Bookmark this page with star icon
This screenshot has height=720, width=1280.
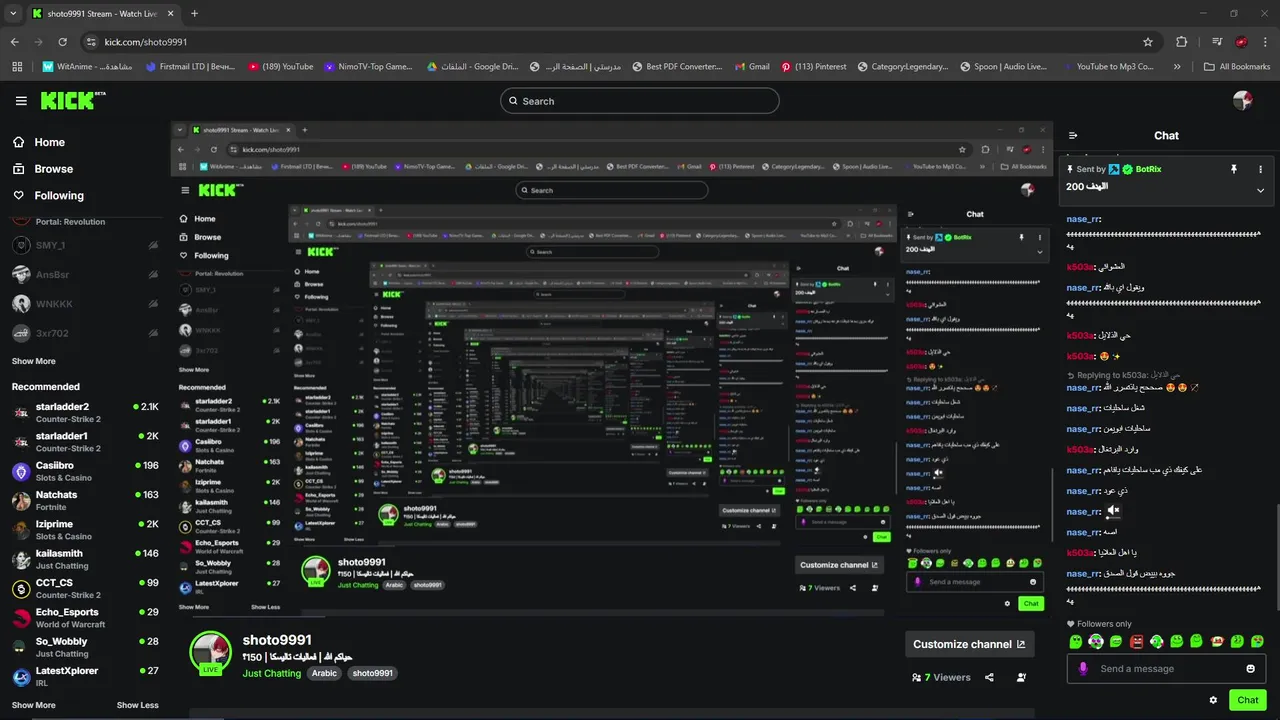(x=1148, y=42)
